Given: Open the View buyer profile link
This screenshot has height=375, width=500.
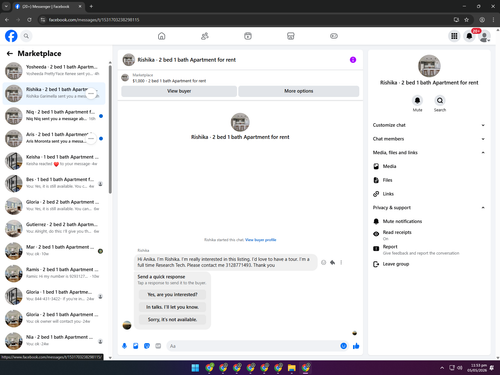Looking at the screenshot, I should point(261,240).
